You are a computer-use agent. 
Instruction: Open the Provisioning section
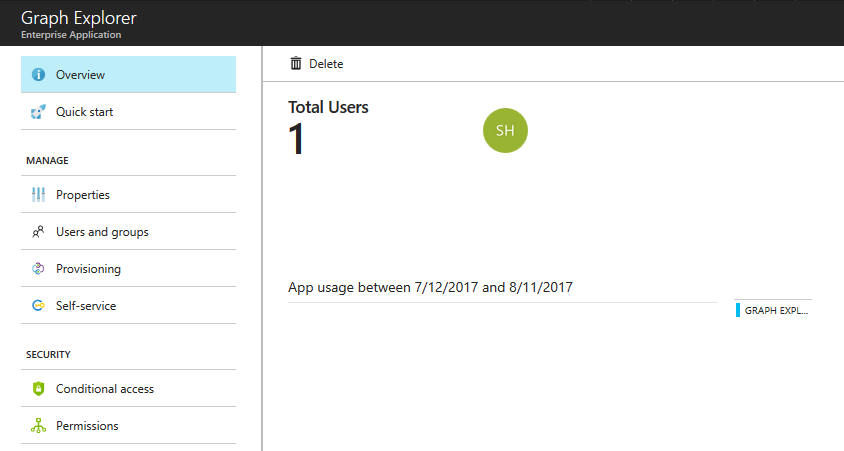click(x=128, y=269)
